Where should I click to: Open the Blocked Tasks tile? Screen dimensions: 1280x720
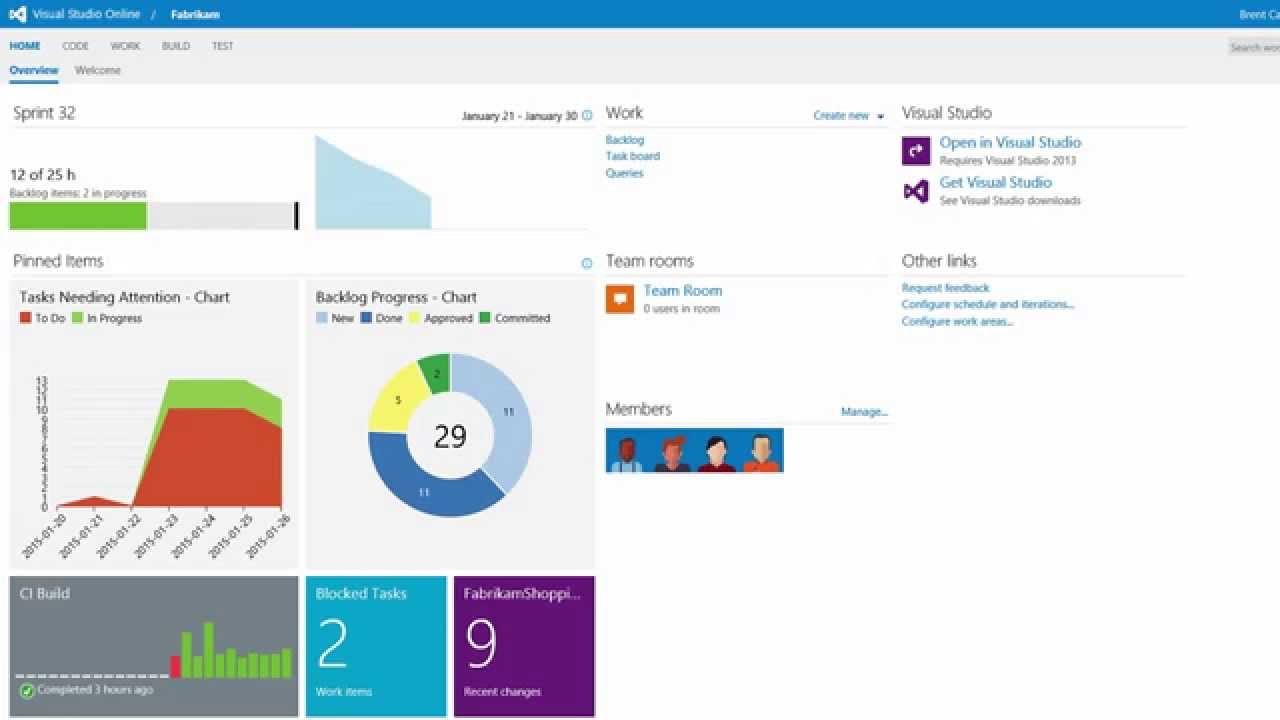point(376,646)
